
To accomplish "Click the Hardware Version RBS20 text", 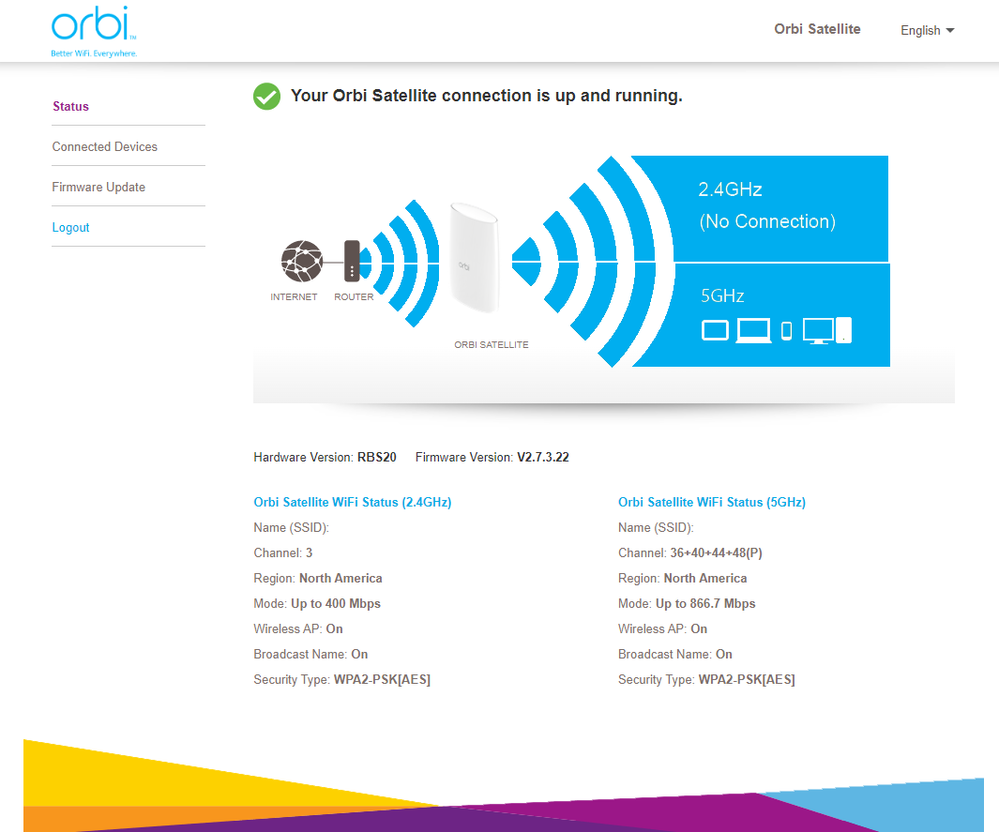I will (325, 457).
